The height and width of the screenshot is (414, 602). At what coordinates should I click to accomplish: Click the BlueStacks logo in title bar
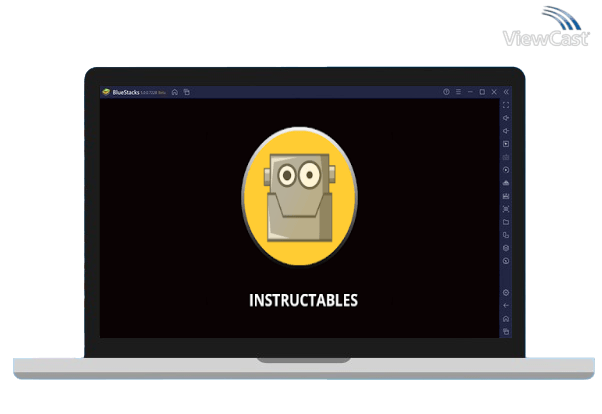106,92
